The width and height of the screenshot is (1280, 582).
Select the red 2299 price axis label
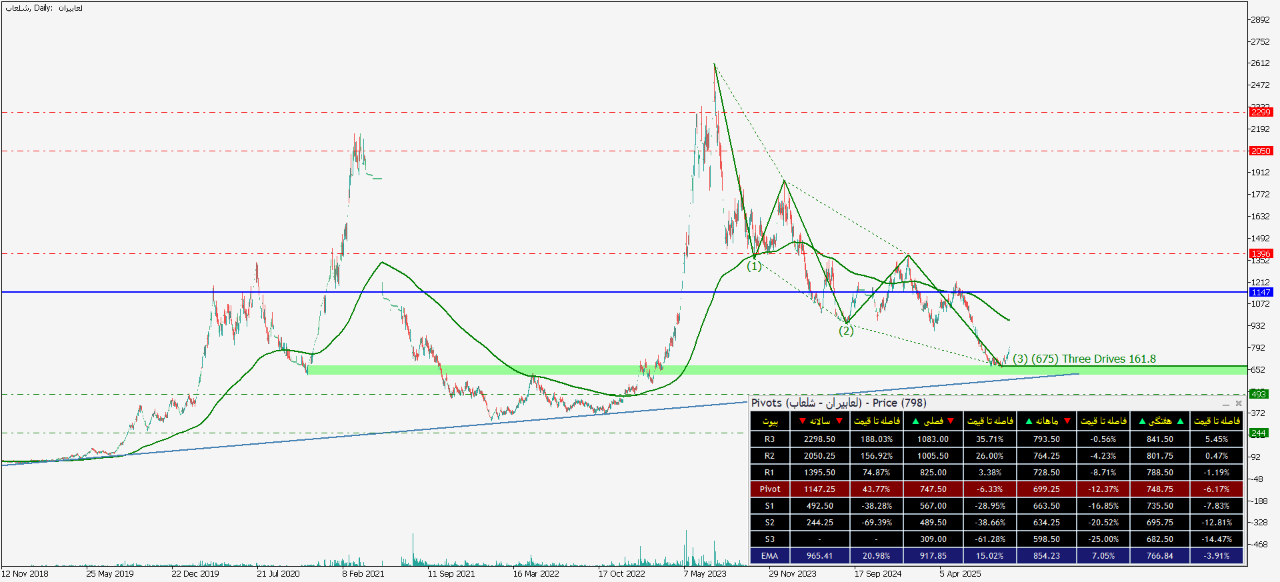tap(1260, 112)
